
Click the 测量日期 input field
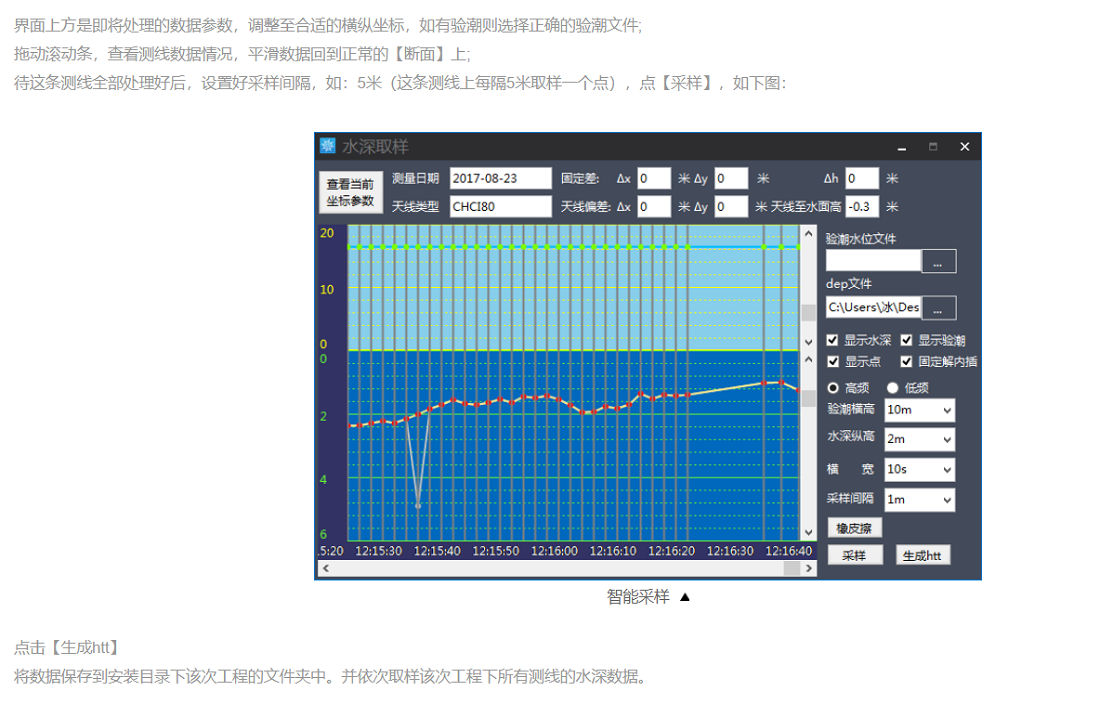click(500, 179)
